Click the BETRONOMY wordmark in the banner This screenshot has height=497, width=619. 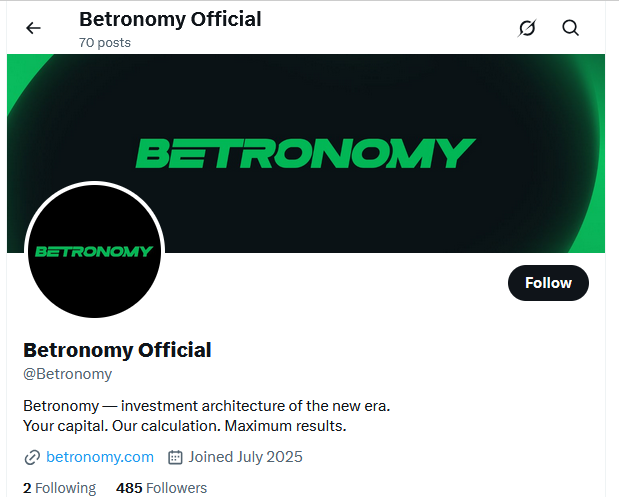pyautogui.click(x=305, y=153)
